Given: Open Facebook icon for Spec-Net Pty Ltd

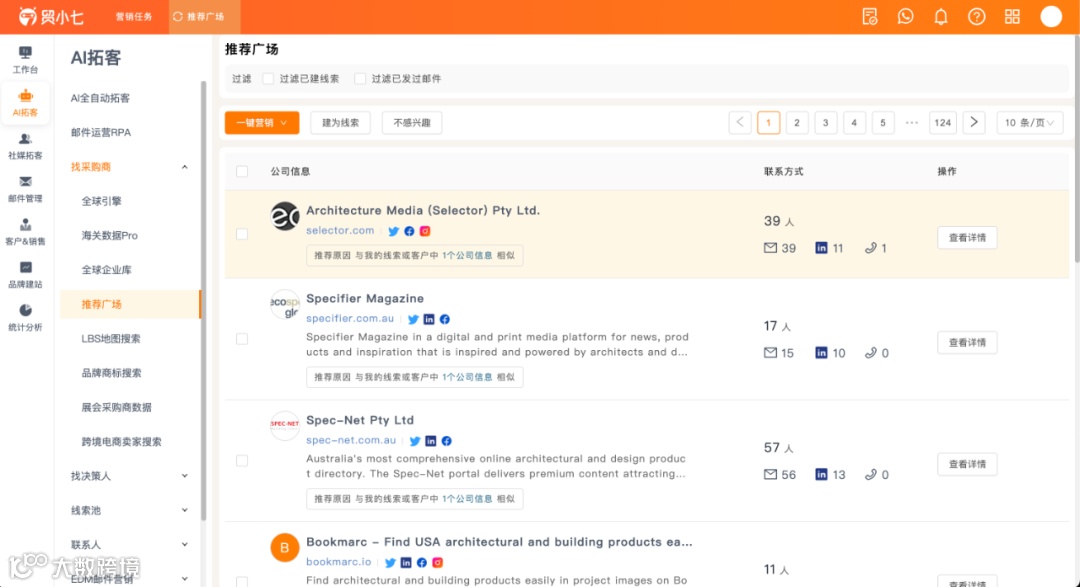Looking at the screenshot, I should [446, 441].
